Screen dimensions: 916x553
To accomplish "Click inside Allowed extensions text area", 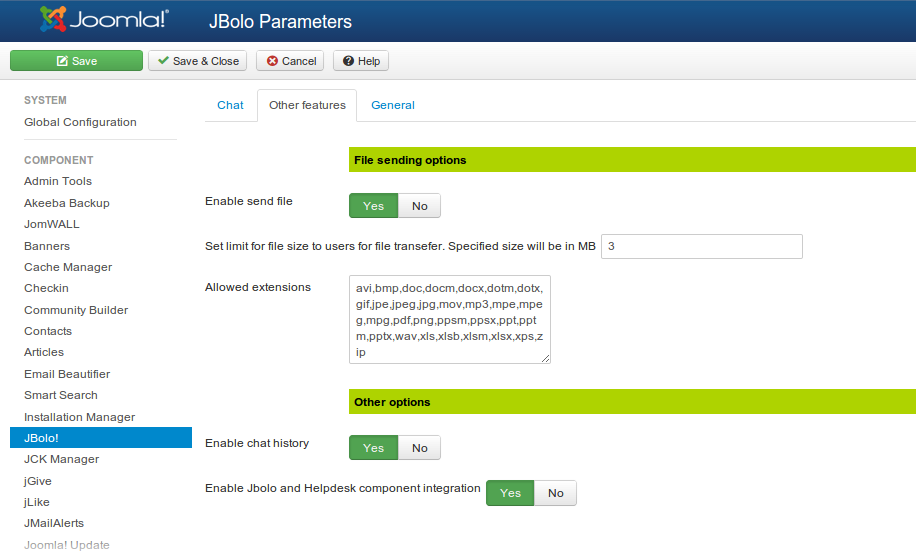I will coord(450,319).
